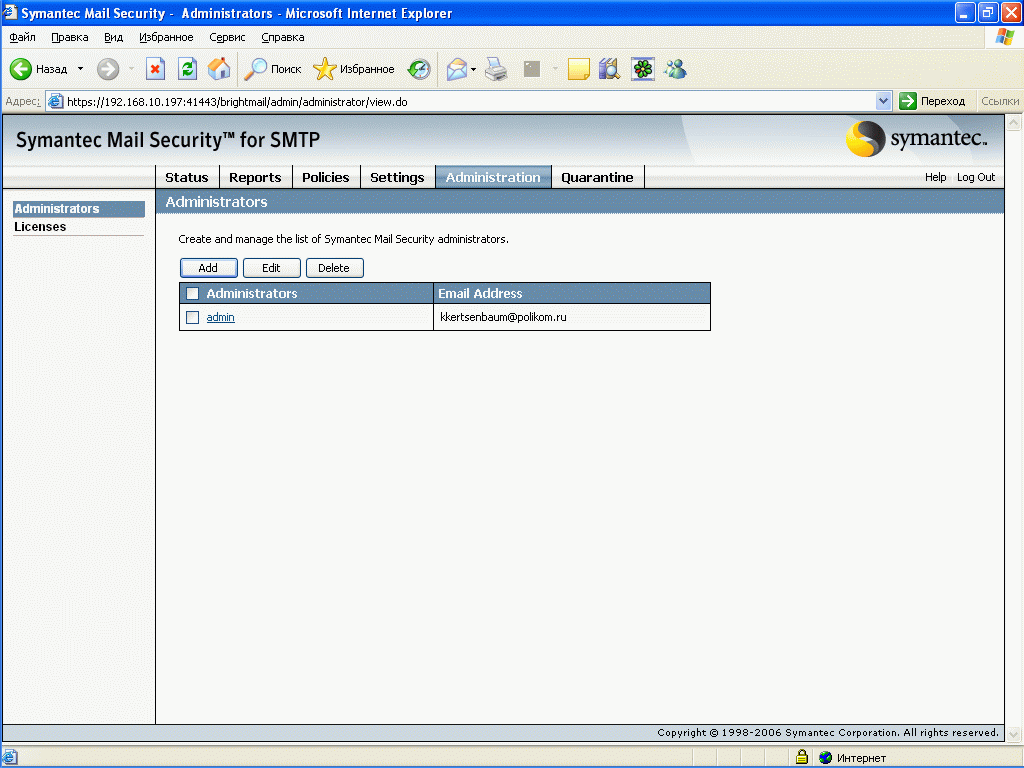The image size is (1024, 768).
Task: Open the Справка menu
Action: coord(283,37)
